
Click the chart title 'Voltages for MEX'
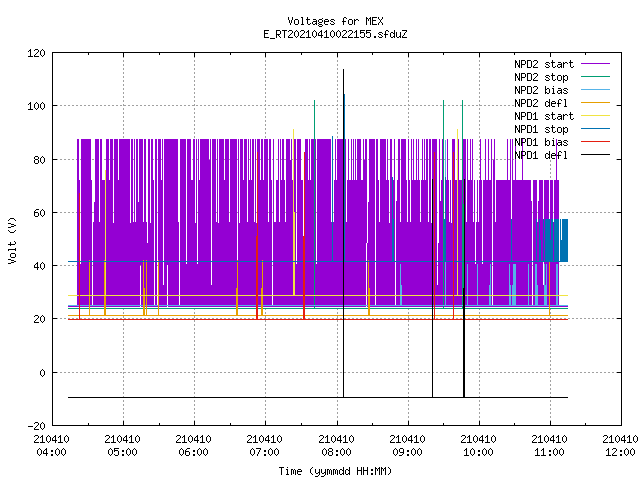[x=335, y=21]
